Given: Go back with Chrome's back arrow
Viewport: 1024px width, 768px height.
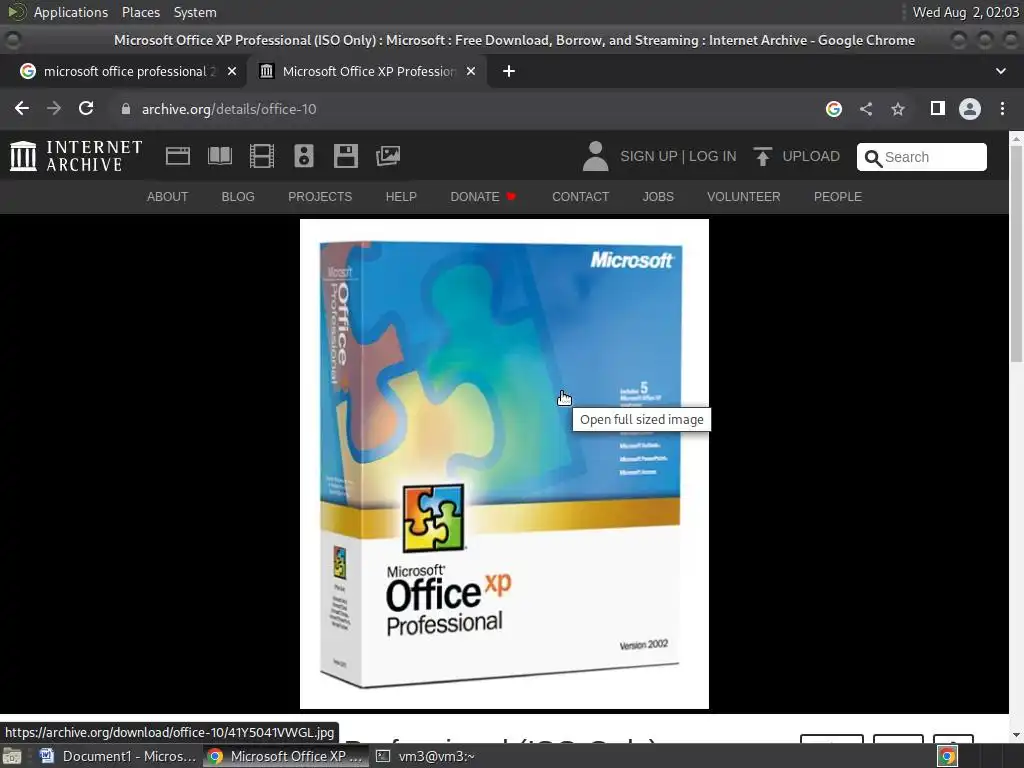Looking at the screenshot, I should [22, 108].
